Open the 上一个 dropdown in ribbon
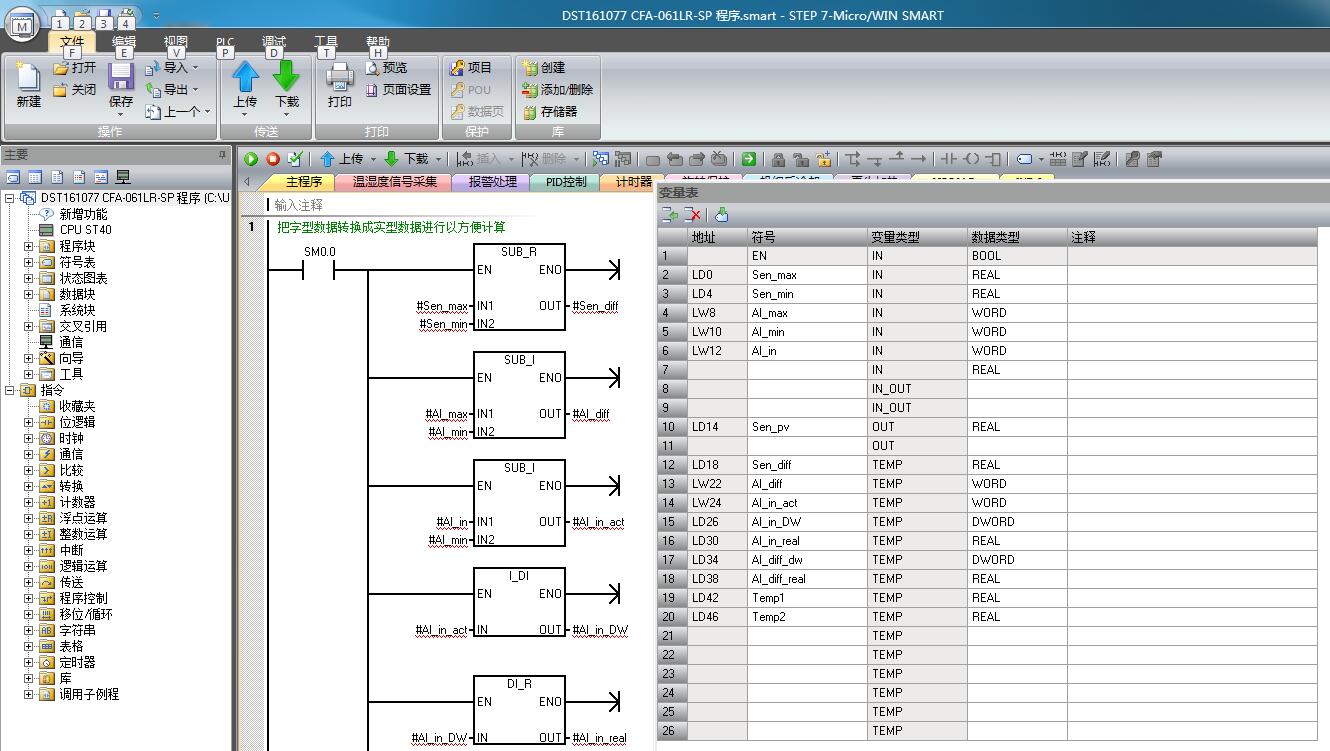Screen dimensions: 1330x751 point(207,112)
